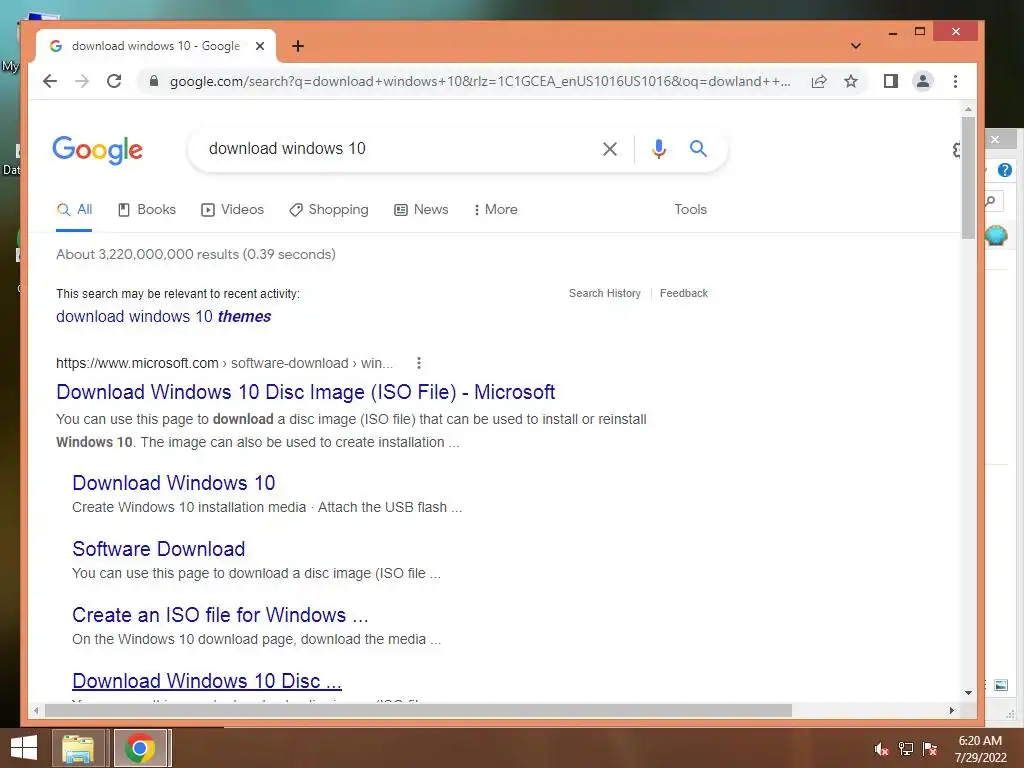Go to the Google logo homepage
Viewport: 1024px width, 768px height.
click(x=97, y=150)
